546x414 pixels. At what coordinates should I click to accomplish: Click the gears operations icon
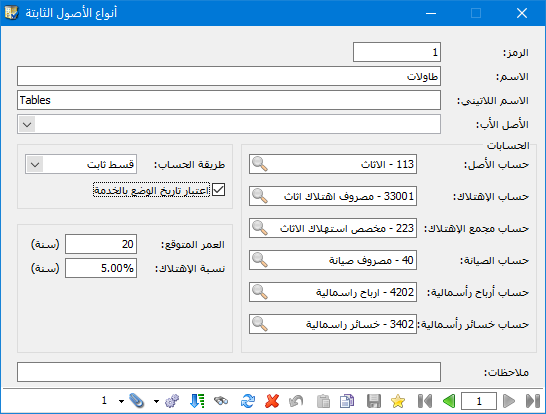pyautogui.click(x=172, y=401)
